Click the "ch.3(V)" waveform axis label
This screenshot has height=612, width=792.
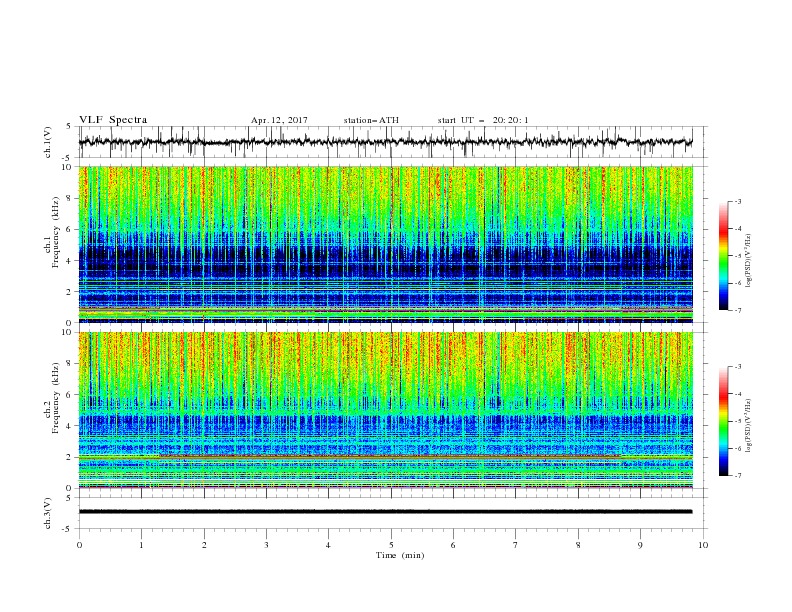tap(48, 513)
